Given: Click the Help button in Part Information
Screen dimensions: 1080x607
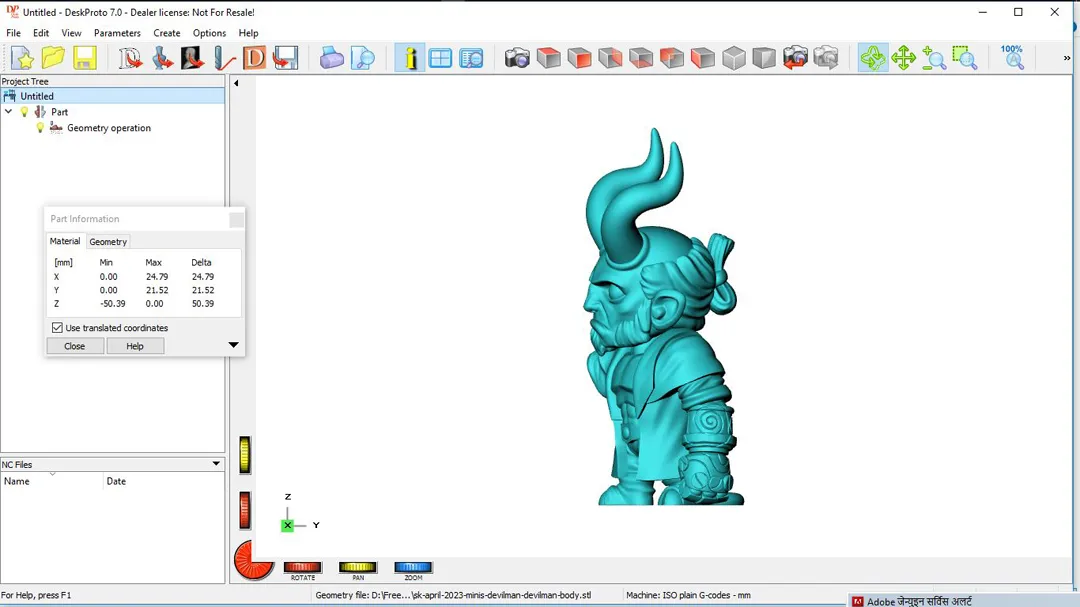Looking at the screenshot, I should pyautogui.click(x=135, y=346).
